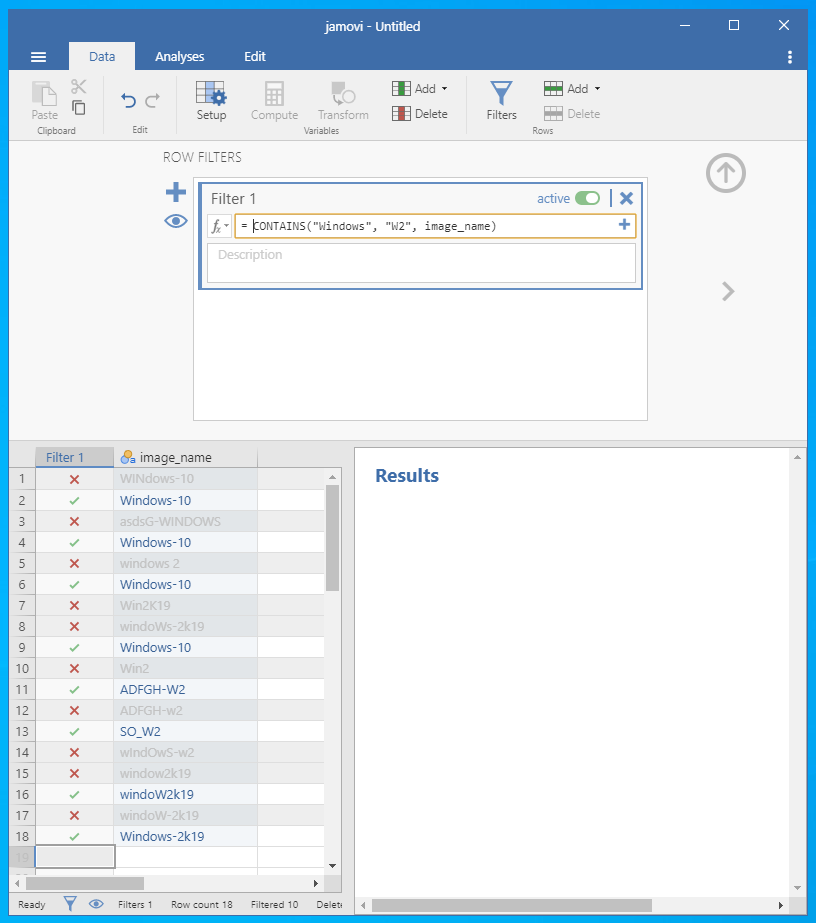Click status bar eye icon

pyautogui.click(x=96, y=904)
